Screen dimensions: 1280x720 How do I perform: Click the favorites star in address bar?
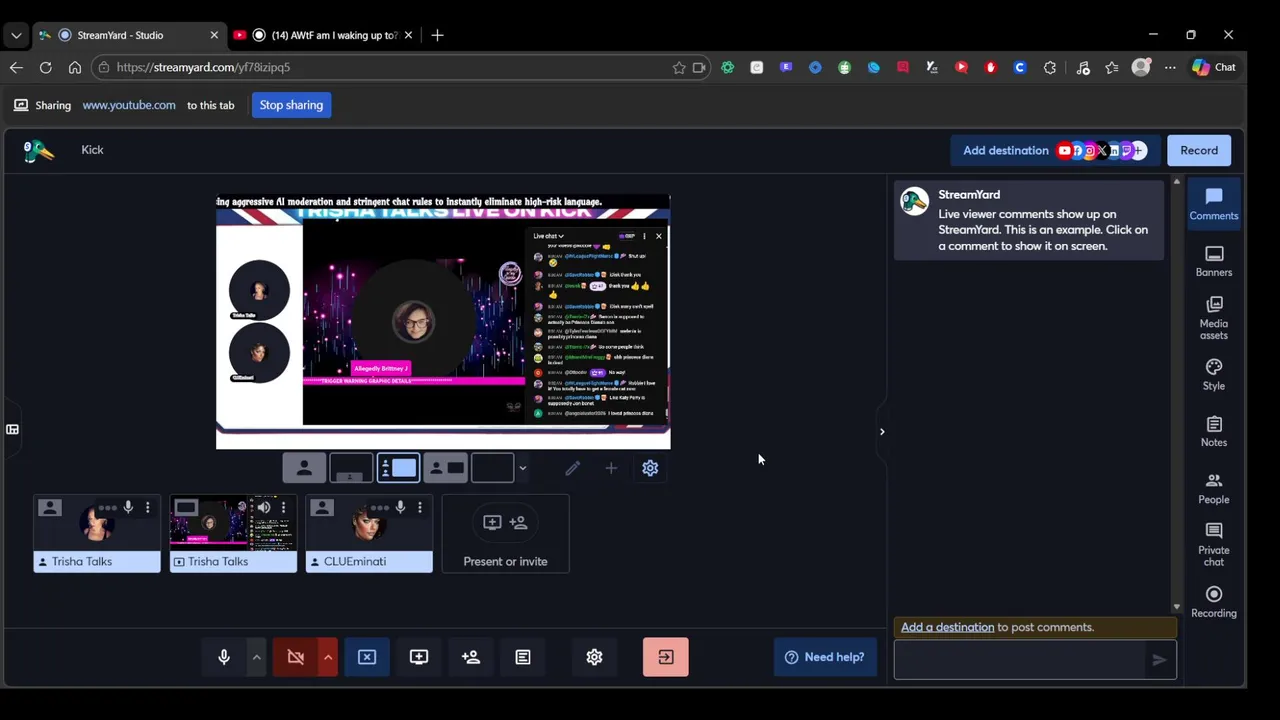[x=679, y=67]
